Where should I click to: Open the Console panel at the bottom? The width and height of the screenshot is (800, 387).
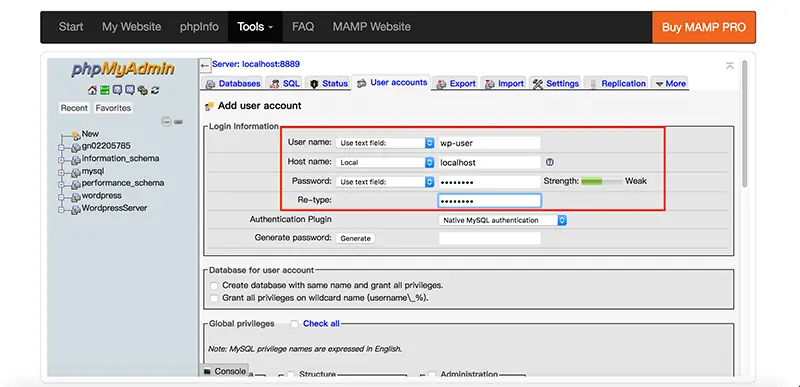pos(225,371)
